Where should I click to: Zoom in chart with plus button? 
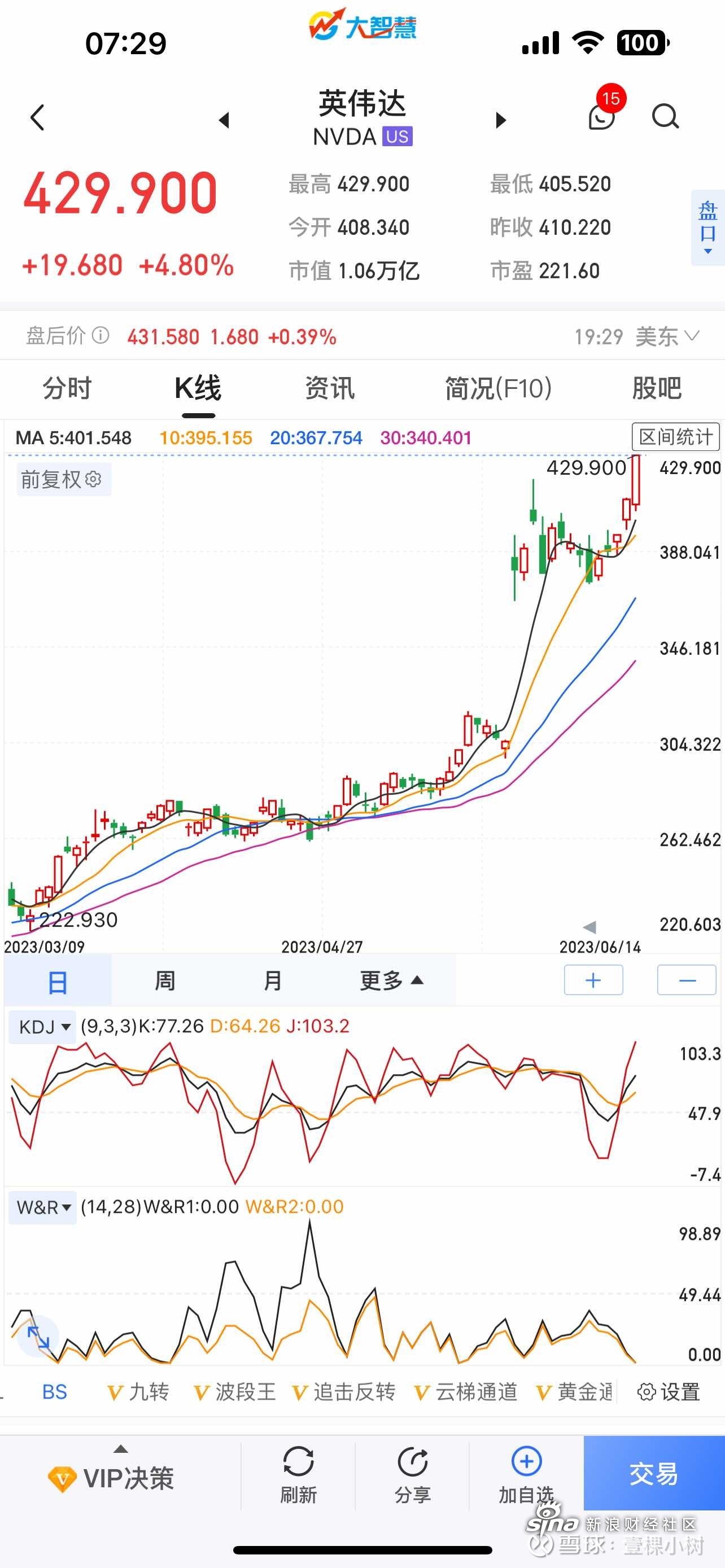(593, 980)
